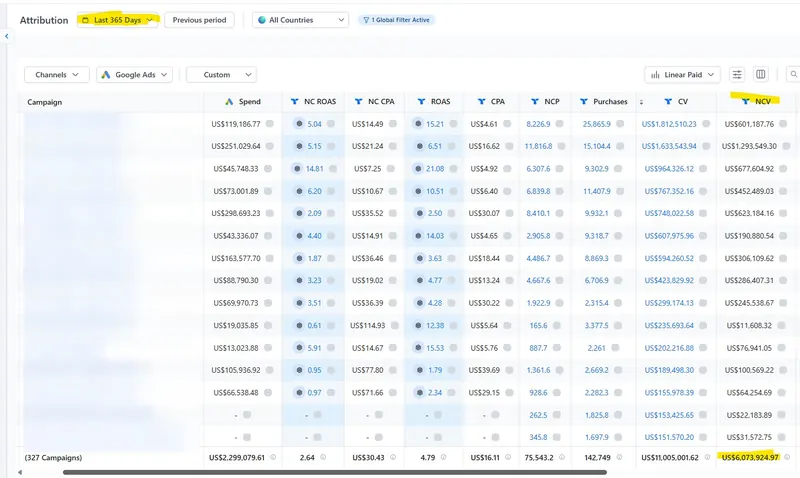Click the dark indicator left of NC ROAS 14.81
Viewport: 800px width, 478px height.
pos(297,168)
